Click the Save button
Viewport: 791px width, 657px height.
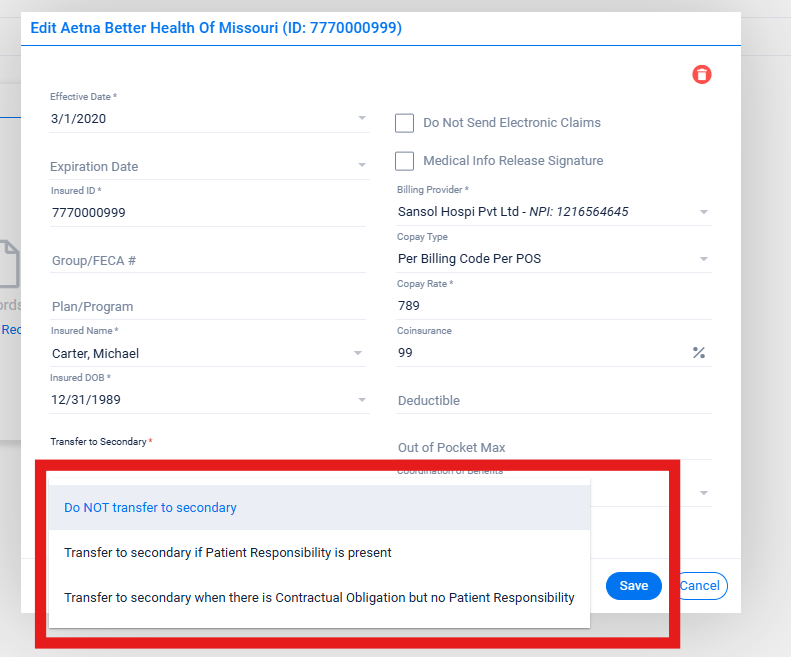(x=634, y=586)
